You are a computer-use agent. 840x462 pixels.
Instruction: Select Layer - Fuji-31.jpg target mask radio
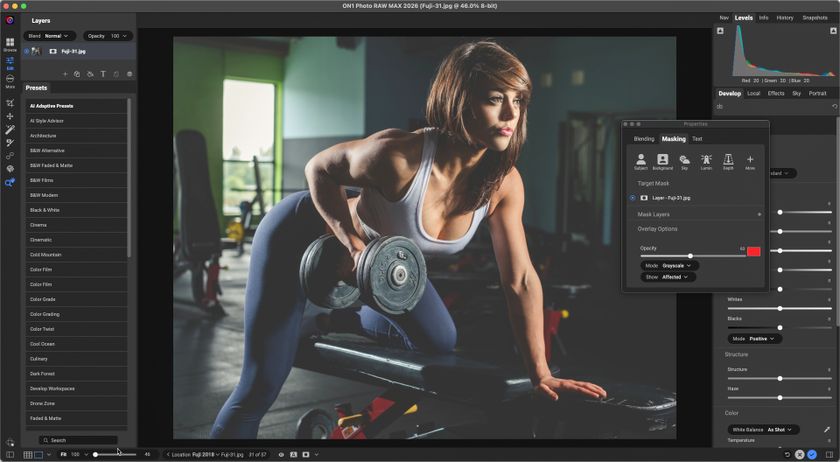coord(633,198)
